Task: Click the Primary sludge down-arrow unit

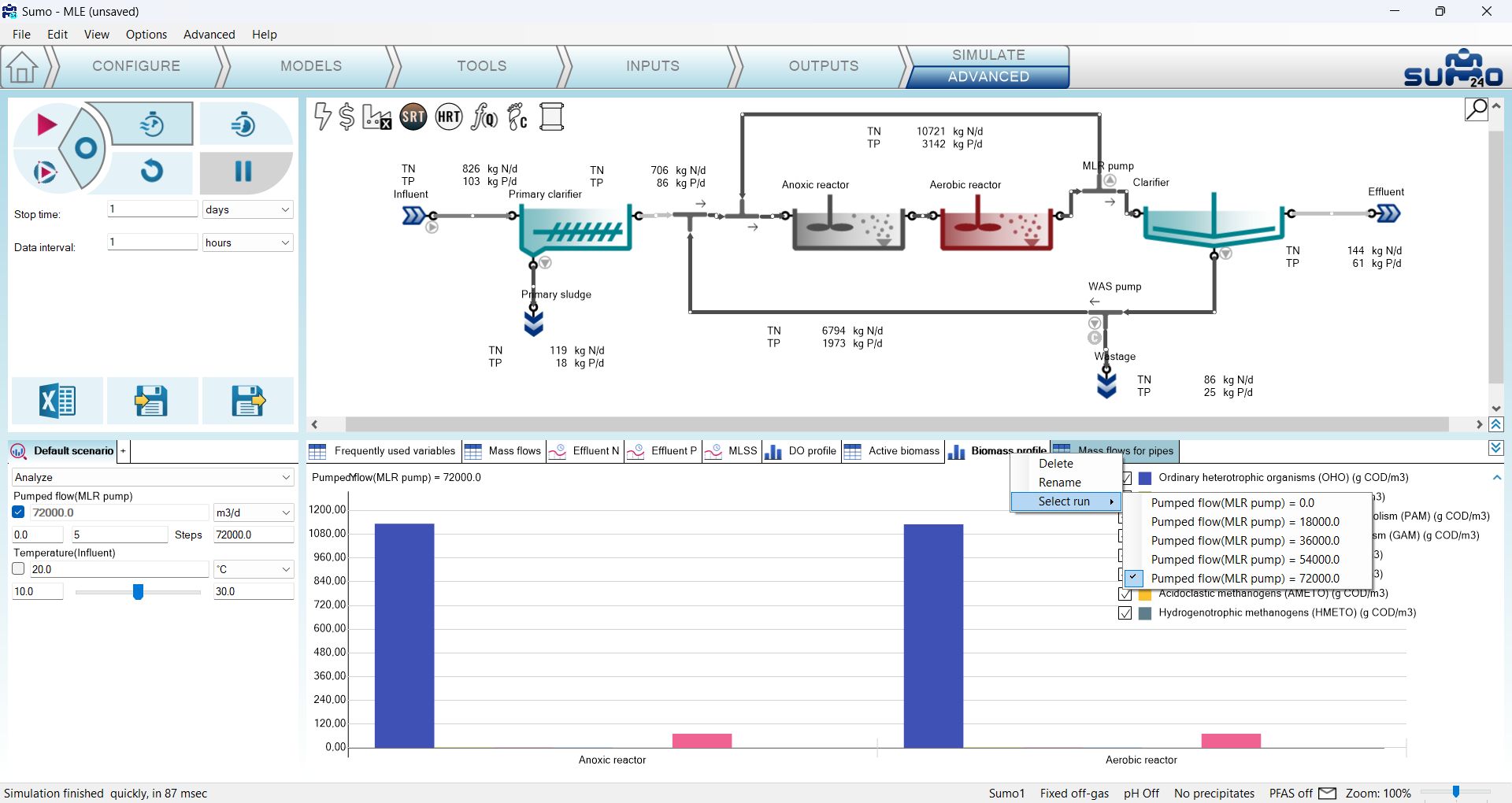Action: [x=533, y=323]
